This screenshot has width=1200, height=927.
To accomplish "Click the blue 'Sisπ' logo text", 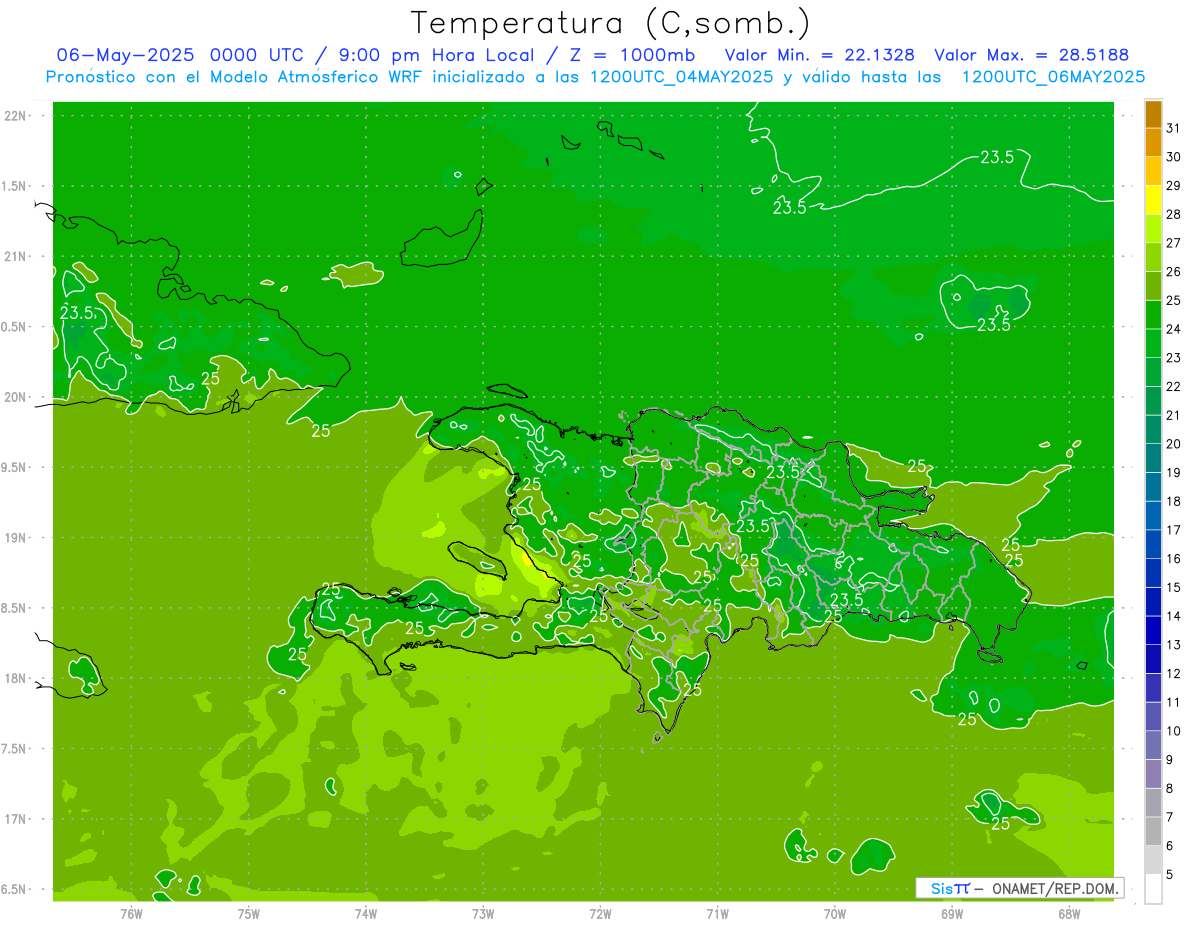I will click(x=949, y=888).
